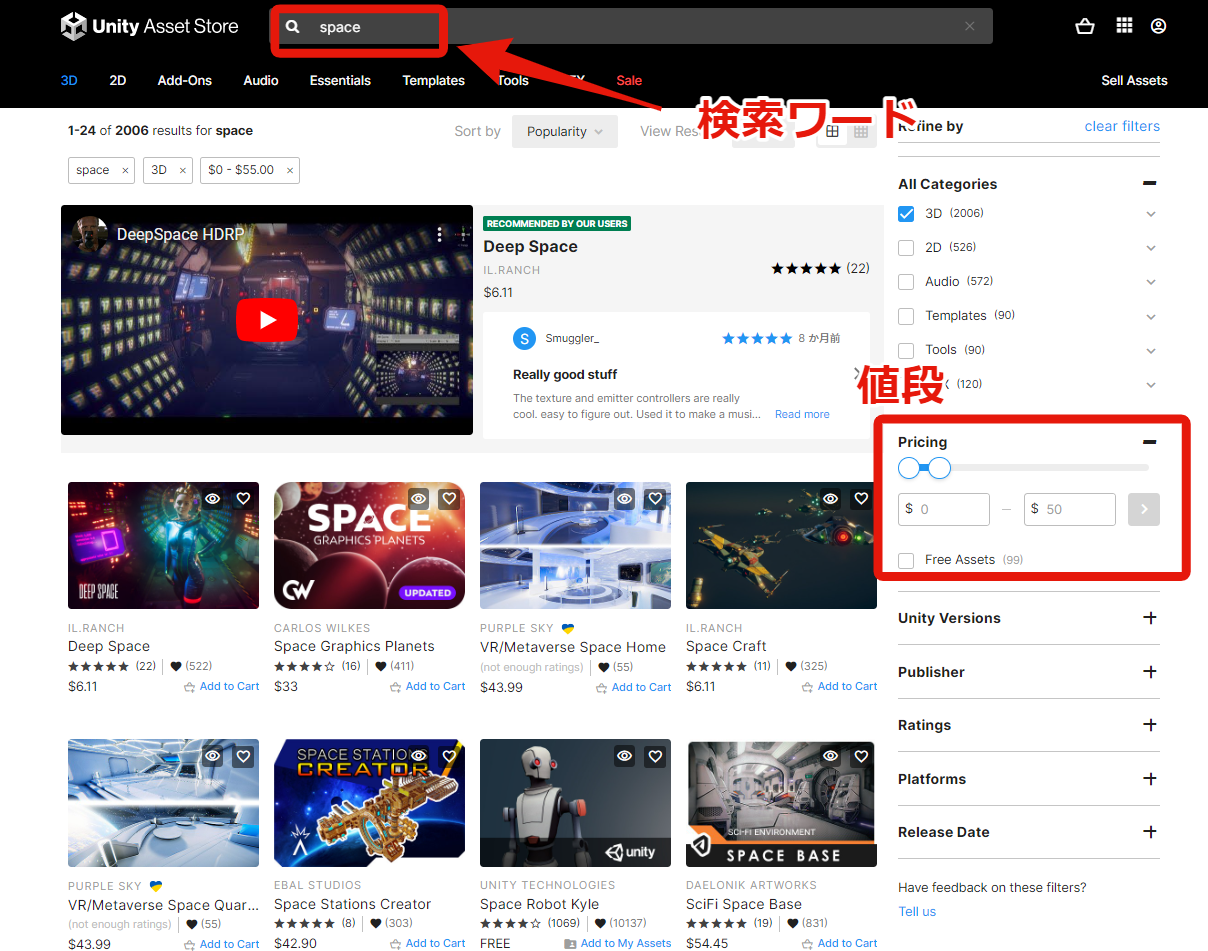Screen dimensions: 1208x951
Task: Switch to the compact grid view layout
Action: 861,131
